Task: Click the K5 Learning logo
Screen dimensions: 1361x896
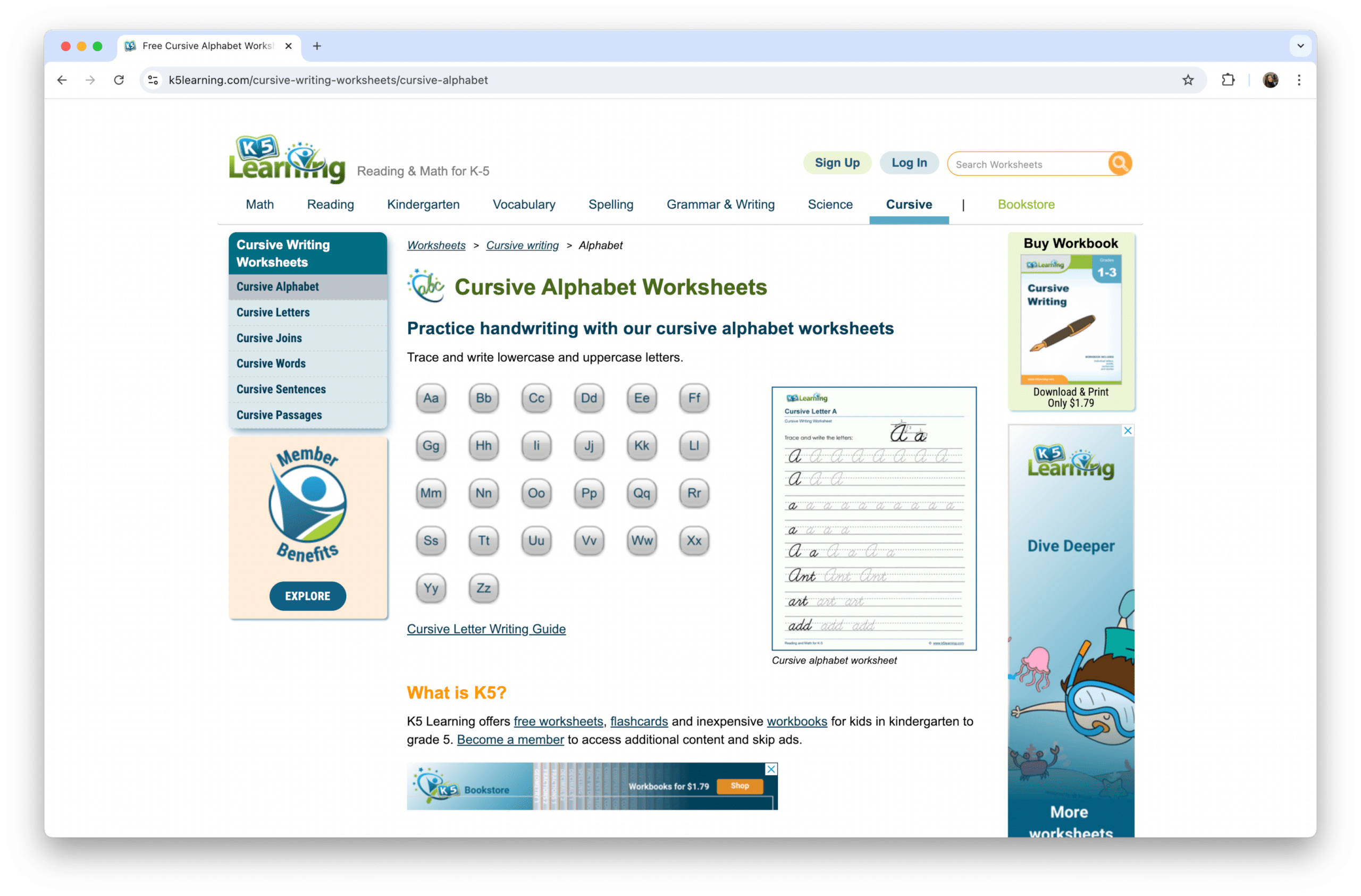Action: coord(287,159)
